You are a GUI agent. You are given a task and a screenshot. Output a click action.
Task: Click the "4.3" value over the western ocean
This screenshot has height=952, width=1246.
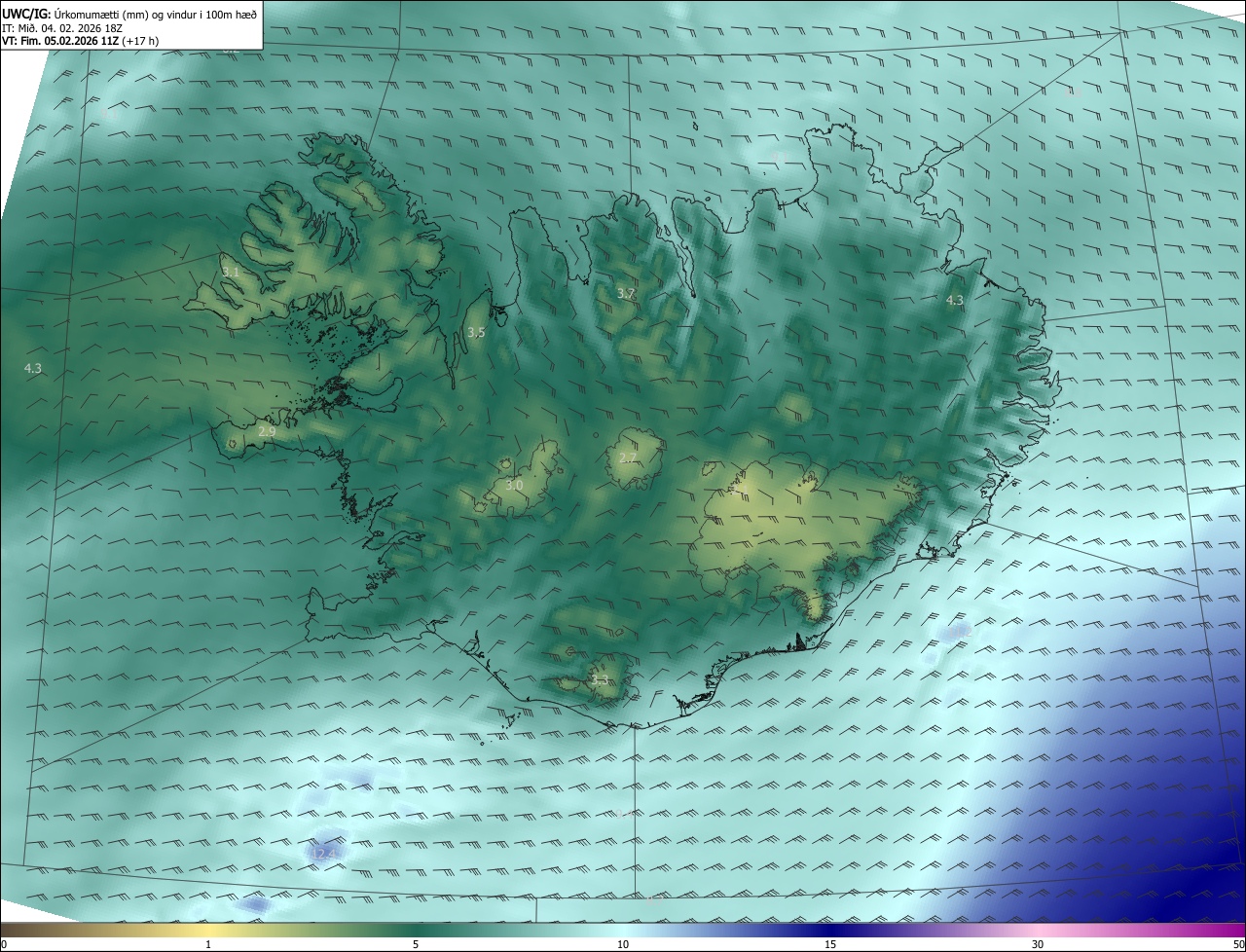(33, 368)
